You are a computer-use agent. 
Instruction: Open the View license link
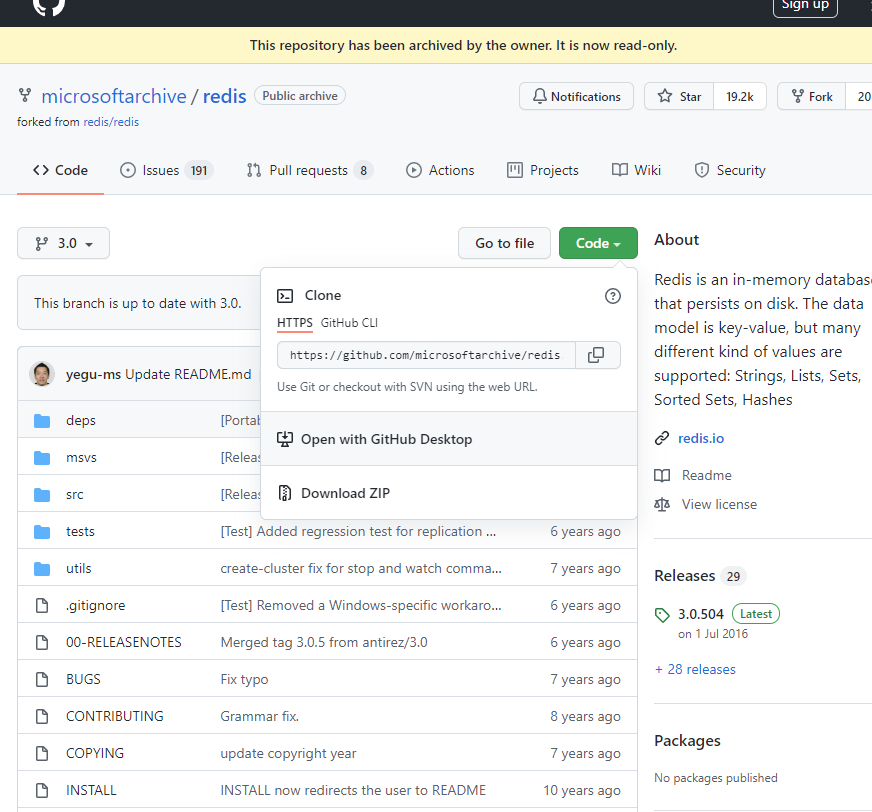click(719, 504)
